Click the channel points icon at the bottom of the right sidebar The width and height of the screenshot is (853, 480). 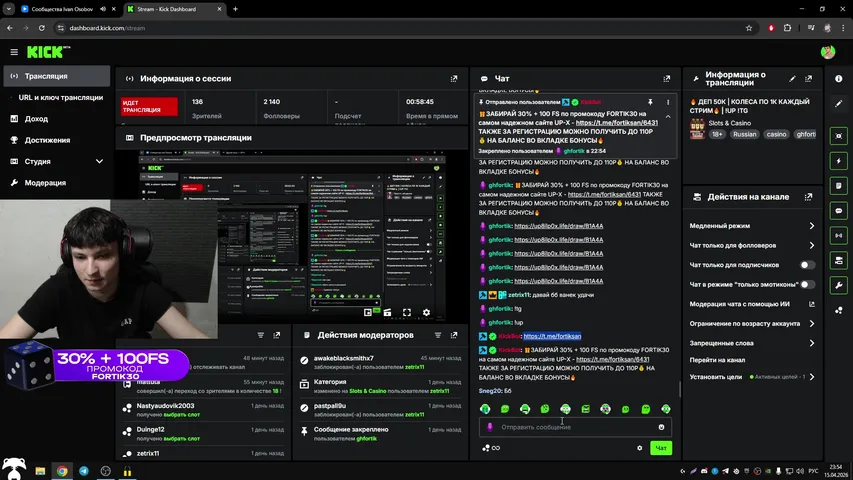(838, 310)
